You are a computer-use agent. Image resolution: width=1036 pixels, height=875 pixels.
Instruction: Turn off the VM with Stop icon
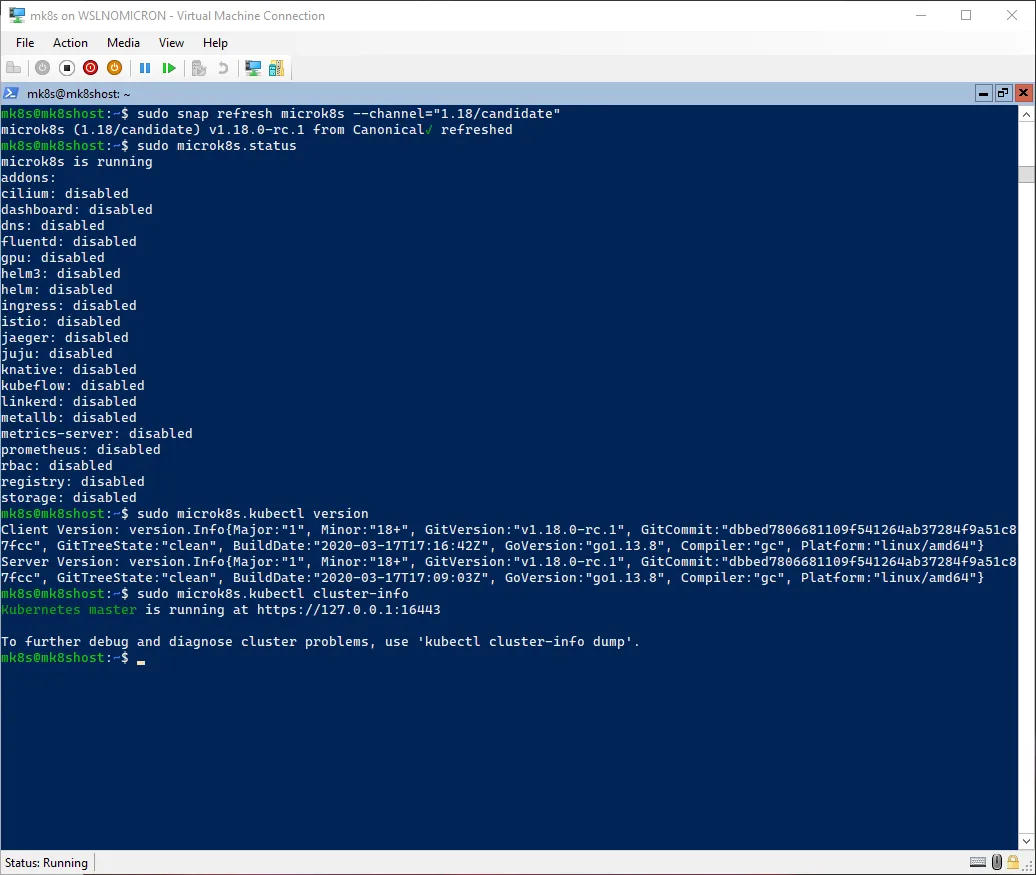click(67, 68)
